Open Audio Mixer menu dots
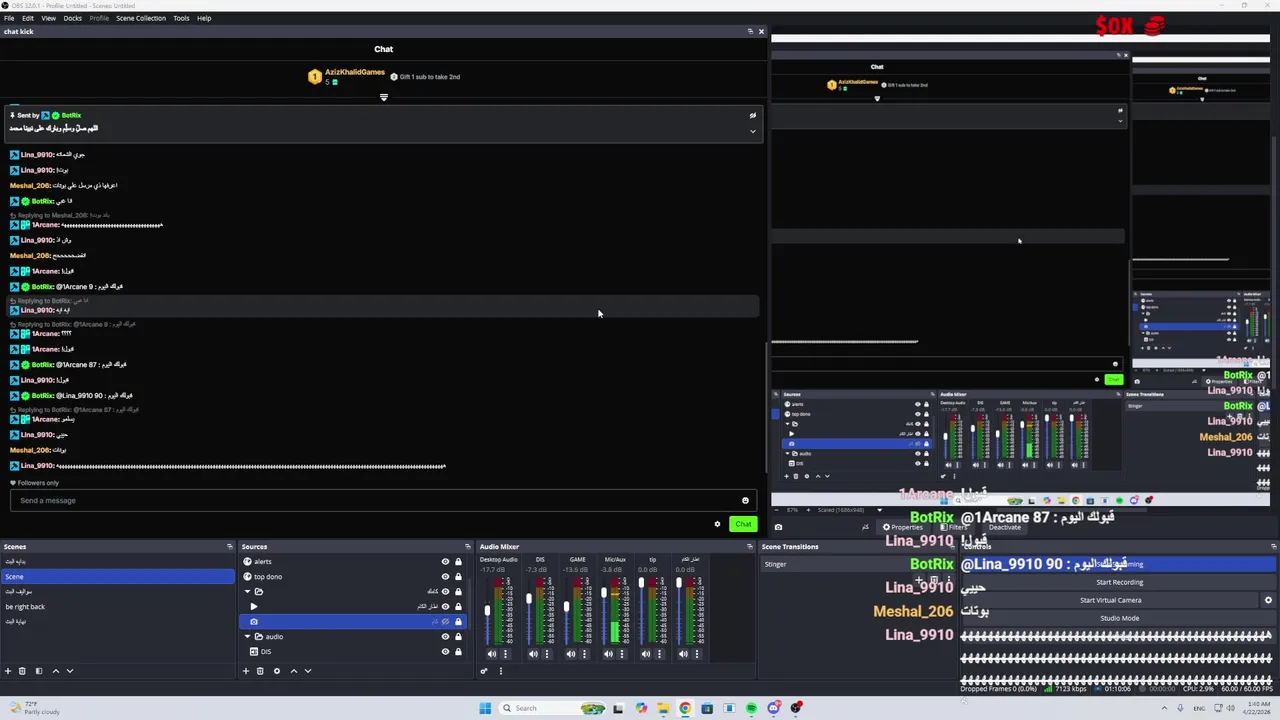This screenshot has width=1280, height=720. 500,671
